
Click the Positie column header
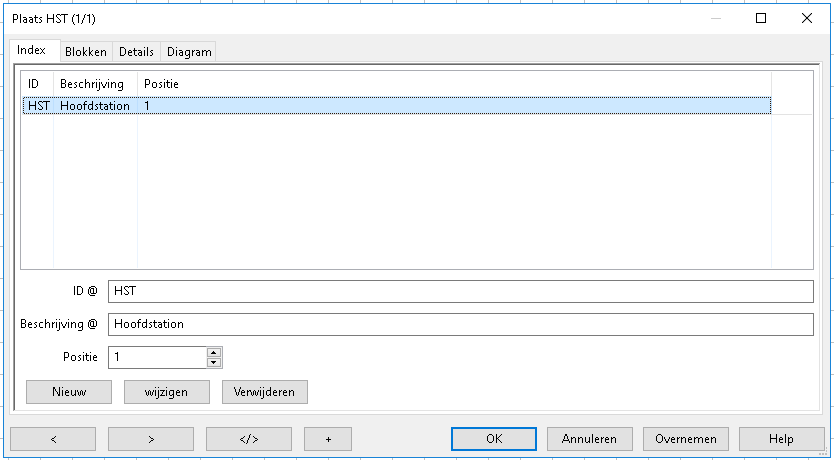click(162, 83)
